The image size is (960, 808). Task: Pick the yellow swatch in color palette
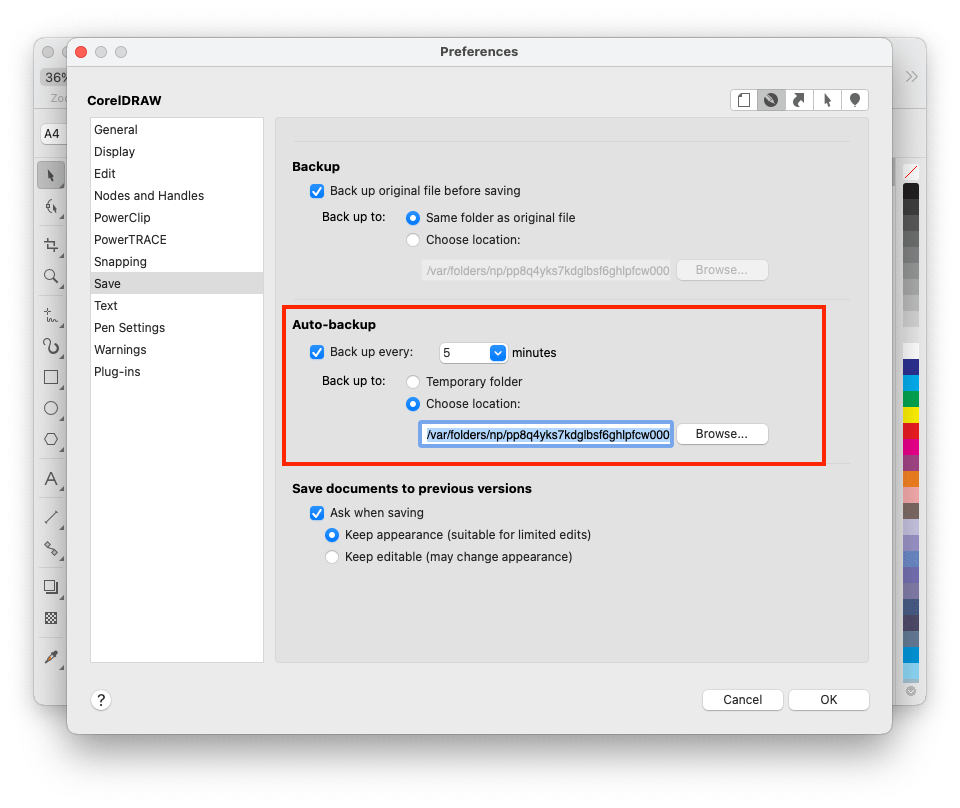point(911,415)
